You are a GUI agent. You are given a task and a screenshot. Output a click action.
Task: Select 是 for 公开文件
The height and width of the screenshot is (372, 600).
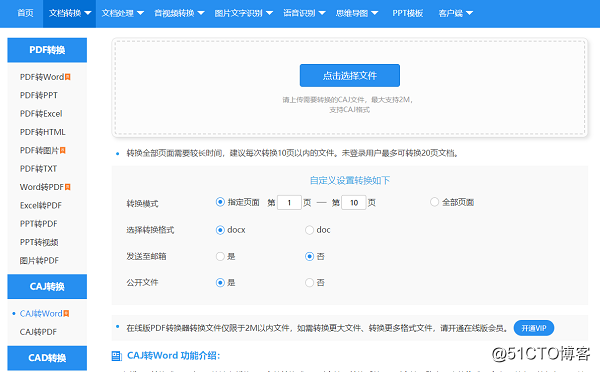[220, 282]
